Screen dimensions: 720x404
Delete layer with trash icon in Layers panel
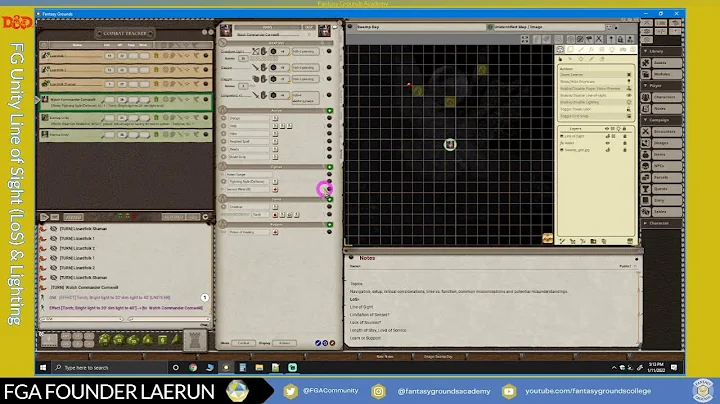pos(630,241)
